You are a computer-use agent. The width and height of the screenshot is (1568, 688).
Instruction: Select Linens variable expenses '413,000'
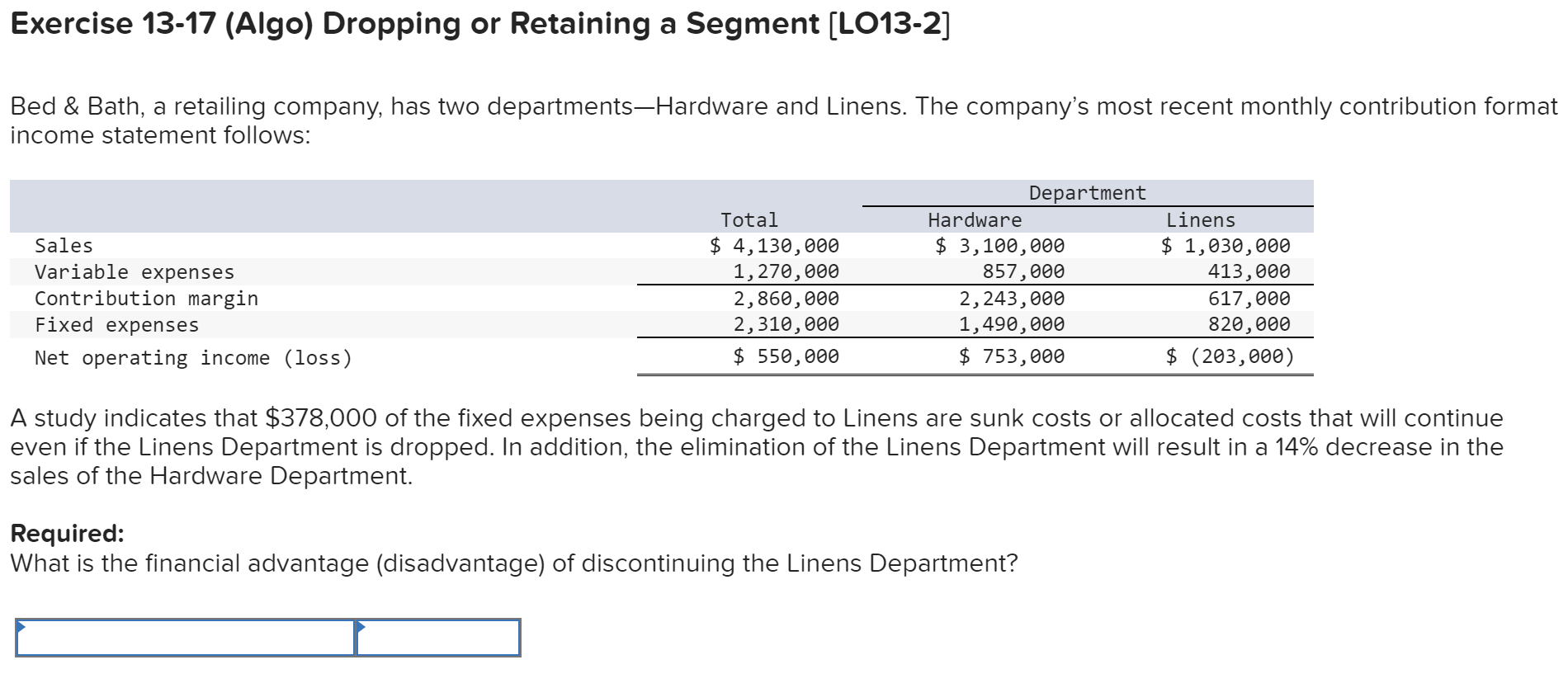click(1249, 271)
